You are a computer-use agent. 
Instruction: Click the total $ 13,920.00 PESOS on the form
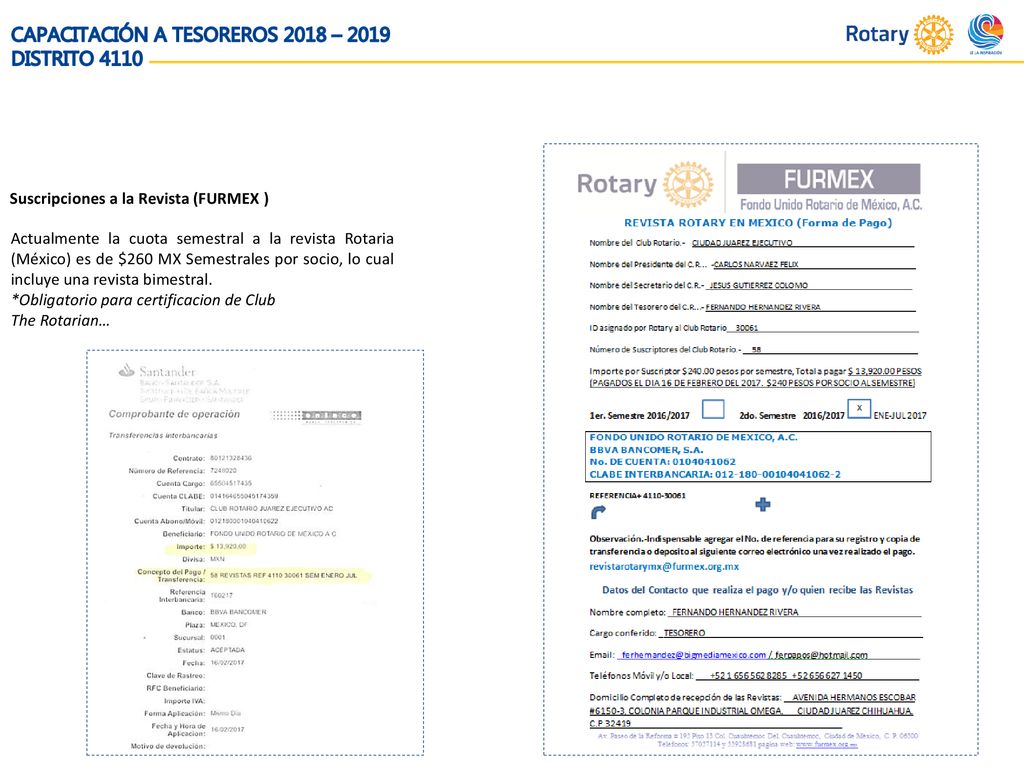(x=885, y=371)
